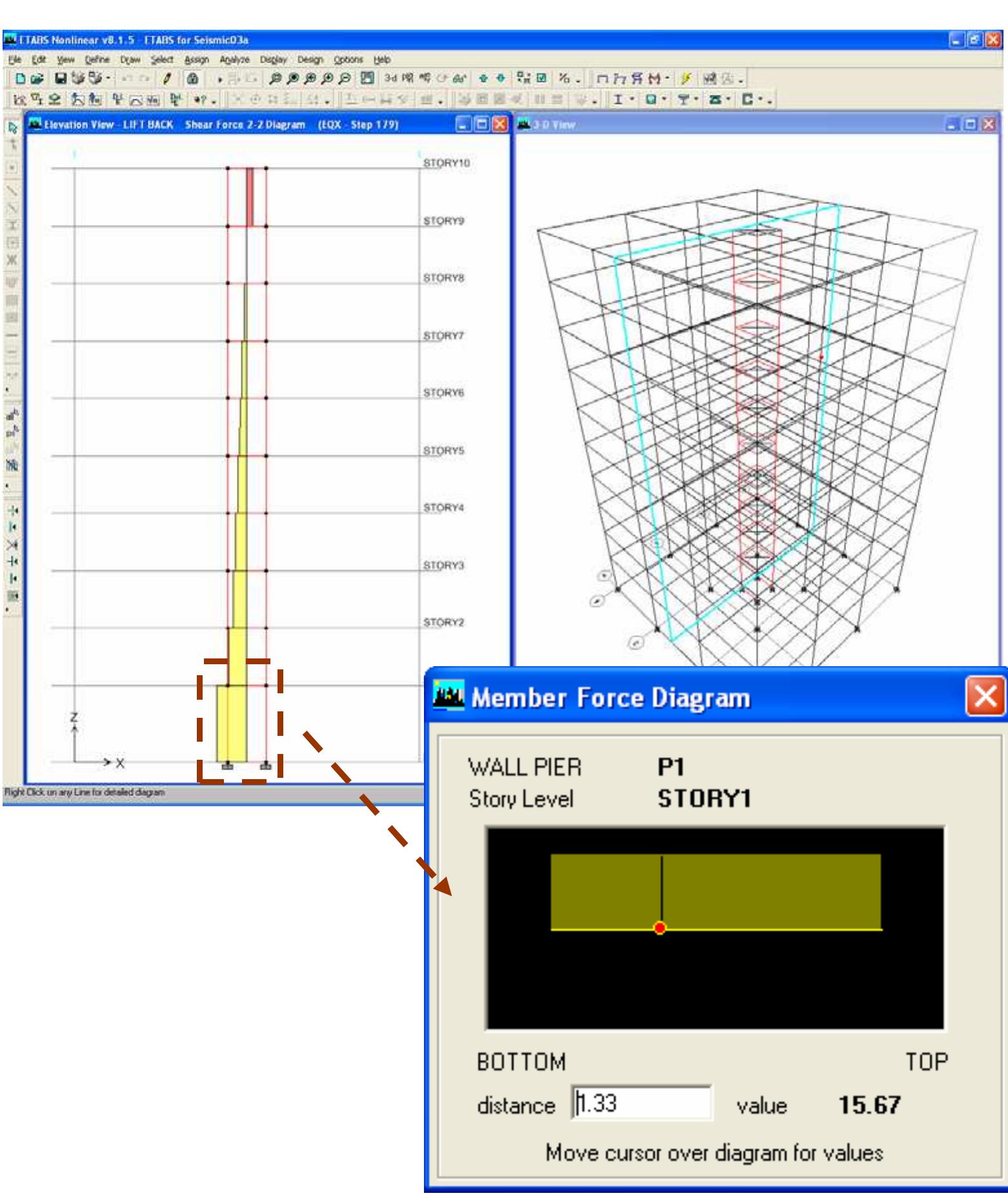Screen dimensions: 1008x1200
Task: Click the Show Undeformed Shape frame icon
Action: coord(602,79)
